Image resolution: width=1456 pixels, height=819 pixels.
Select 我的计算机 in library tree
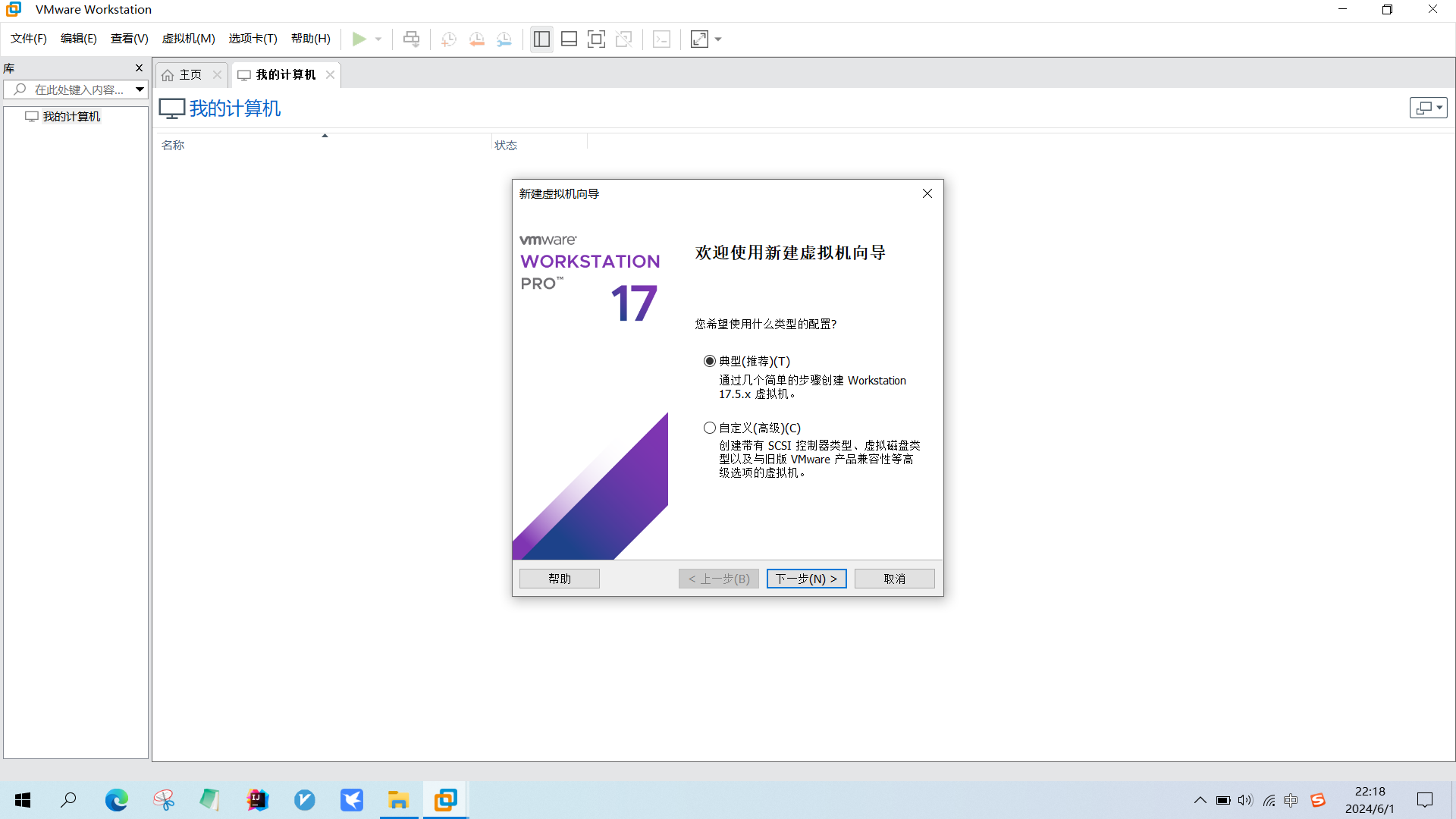(71, 116)
